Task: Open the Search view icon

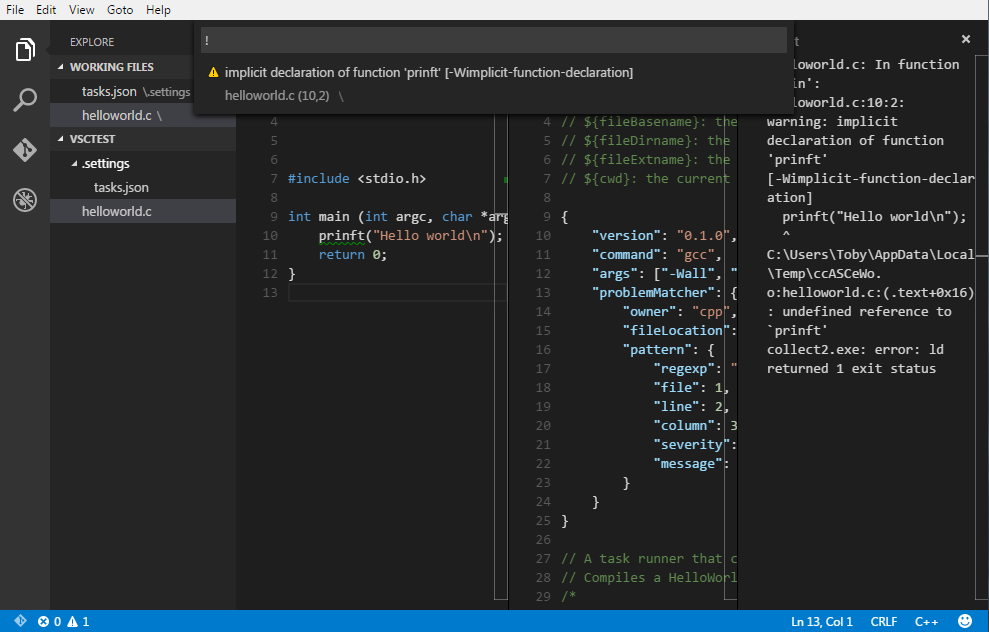Action: coord(25,100)
